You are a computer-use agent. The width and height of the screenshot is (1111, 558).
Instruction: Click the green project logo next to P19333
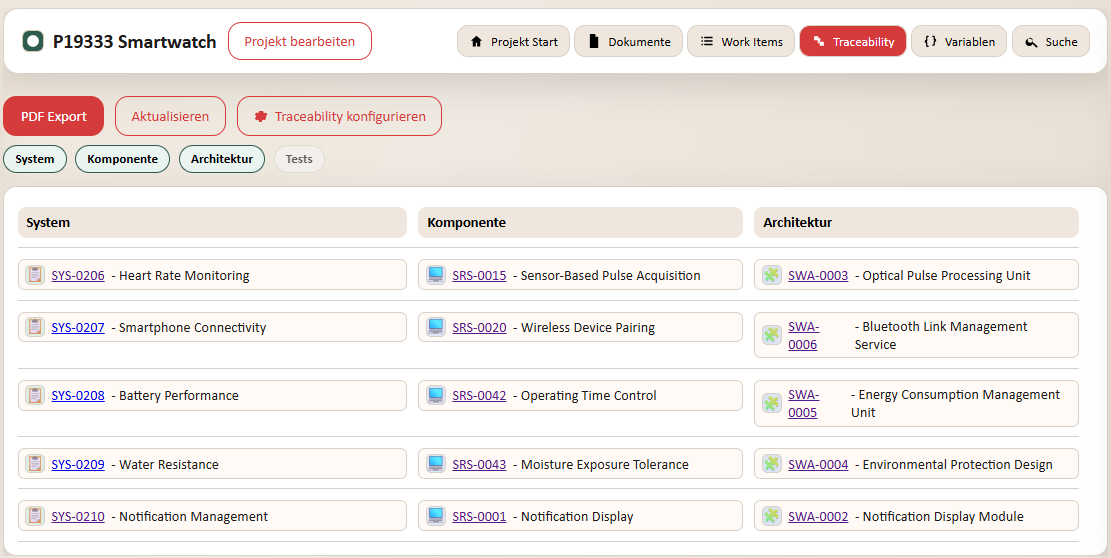coord(33,41)
